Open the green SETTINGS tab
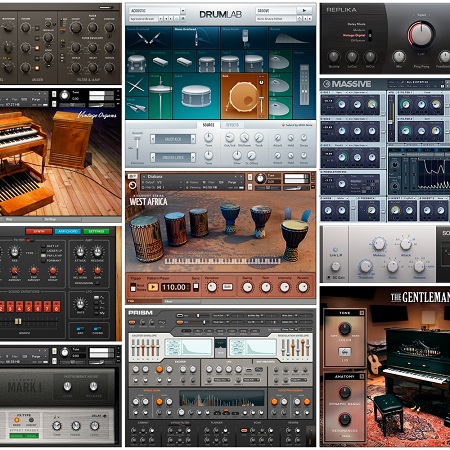 click(96, 231)
